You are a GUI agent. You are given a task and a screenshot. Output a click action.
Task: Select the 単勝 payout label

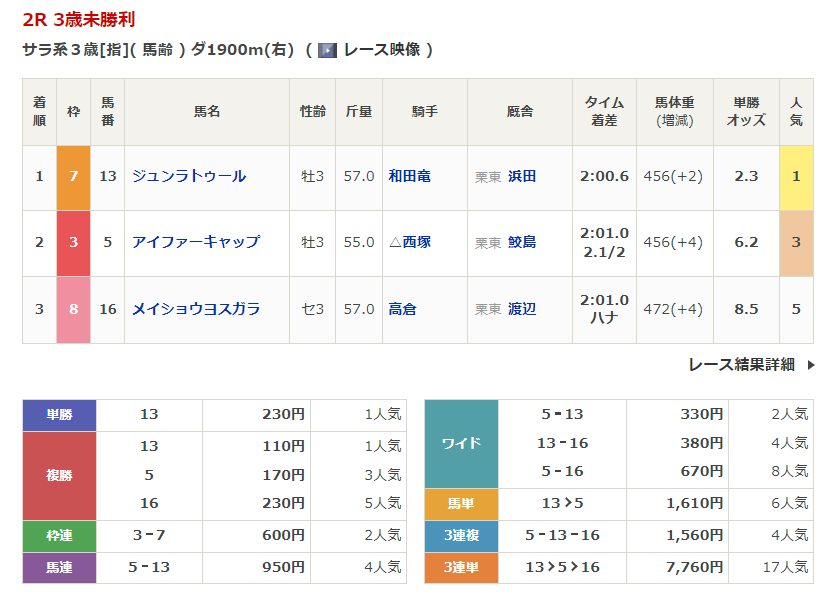(59, 414)
